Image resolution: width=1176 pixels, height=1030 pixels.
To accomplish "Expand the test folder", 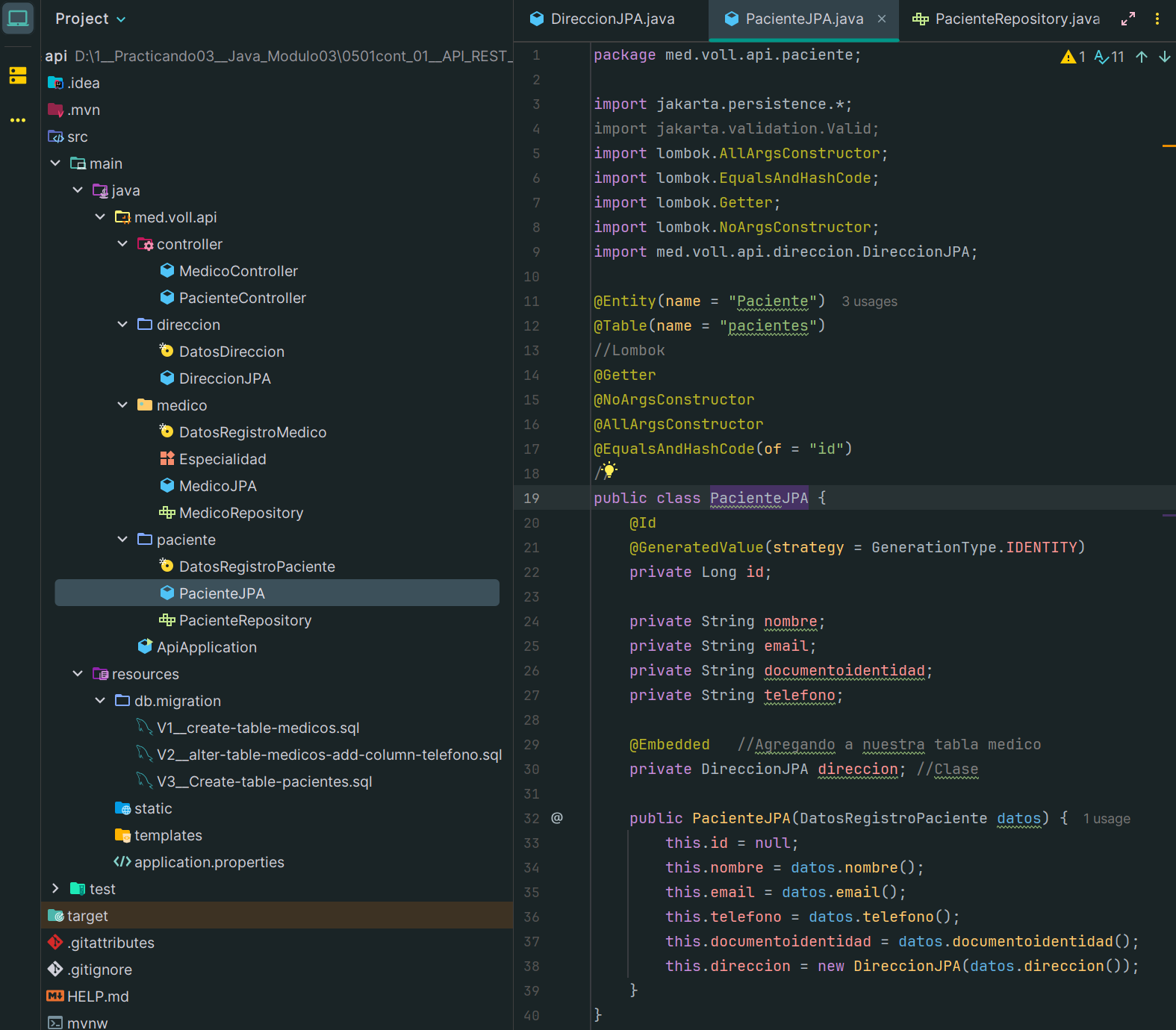I will (55, 889).
